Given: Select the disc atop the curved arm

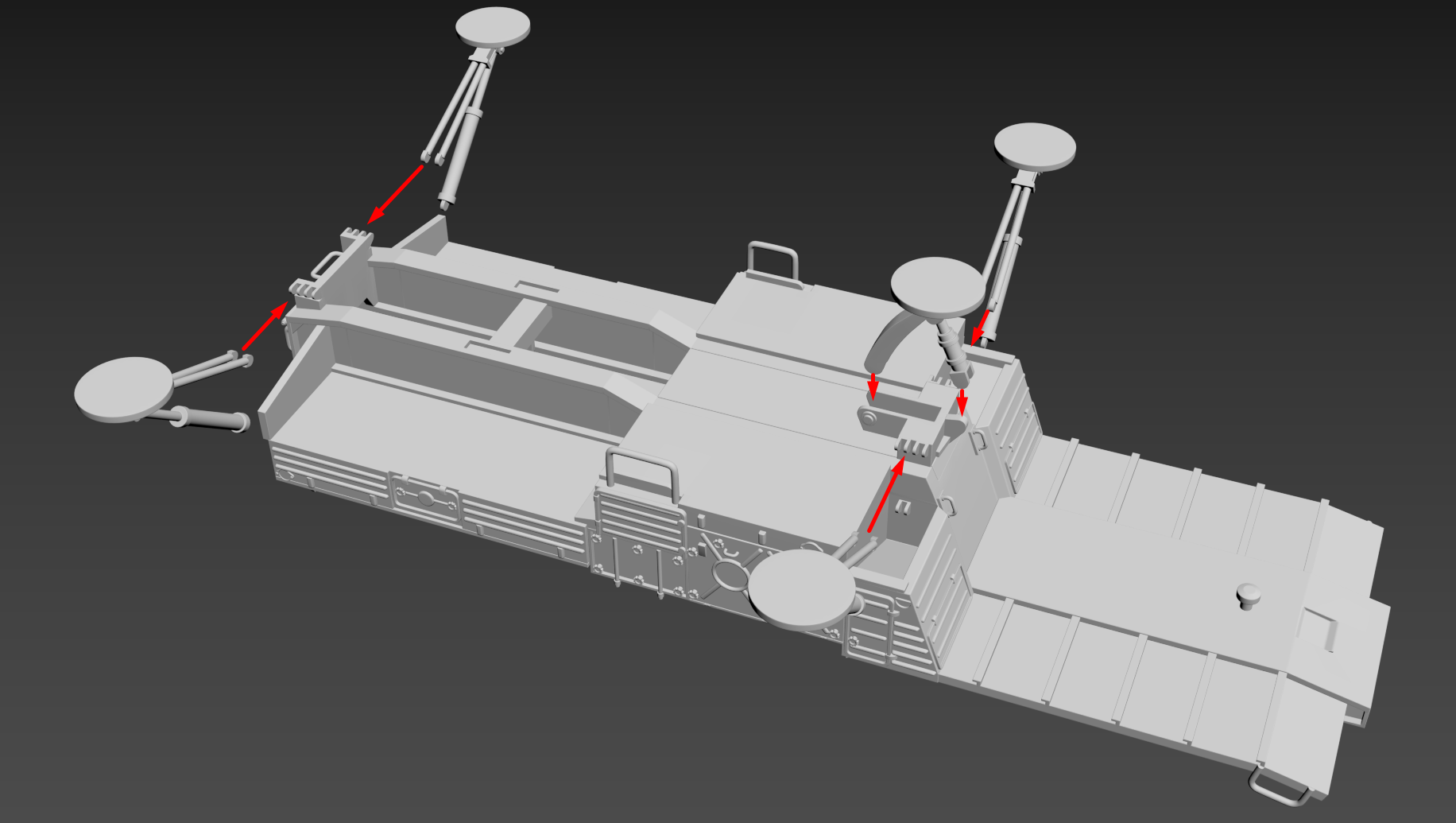Looking at the screenshot, I should (937, 286).
